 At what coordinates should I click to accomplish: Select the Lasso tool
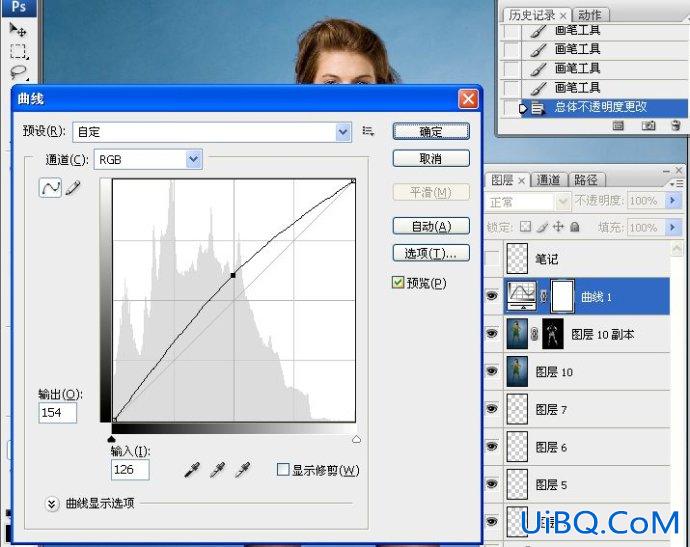18,72
